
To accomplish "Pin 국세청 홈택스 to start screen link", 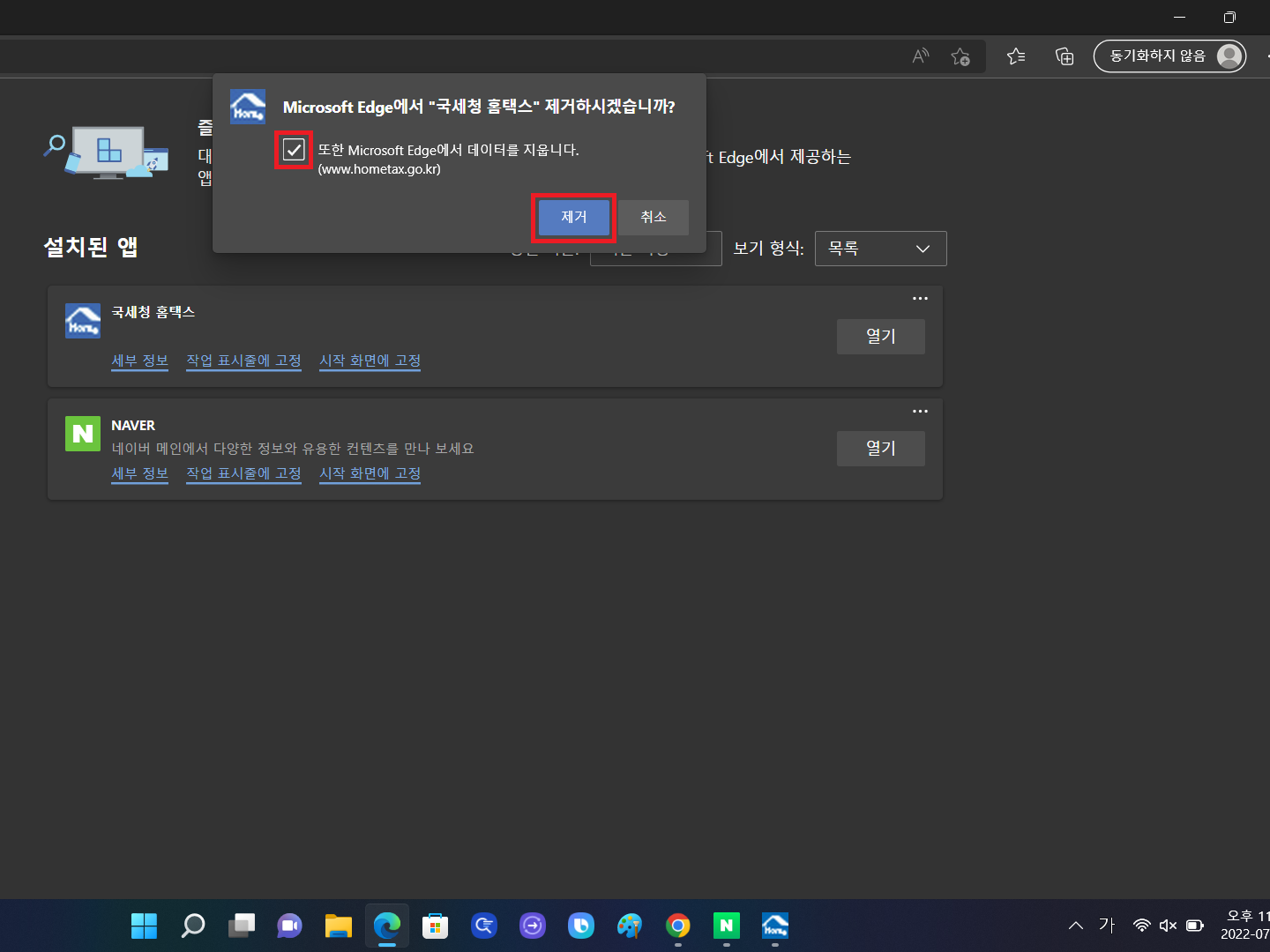I will point(370,361).
